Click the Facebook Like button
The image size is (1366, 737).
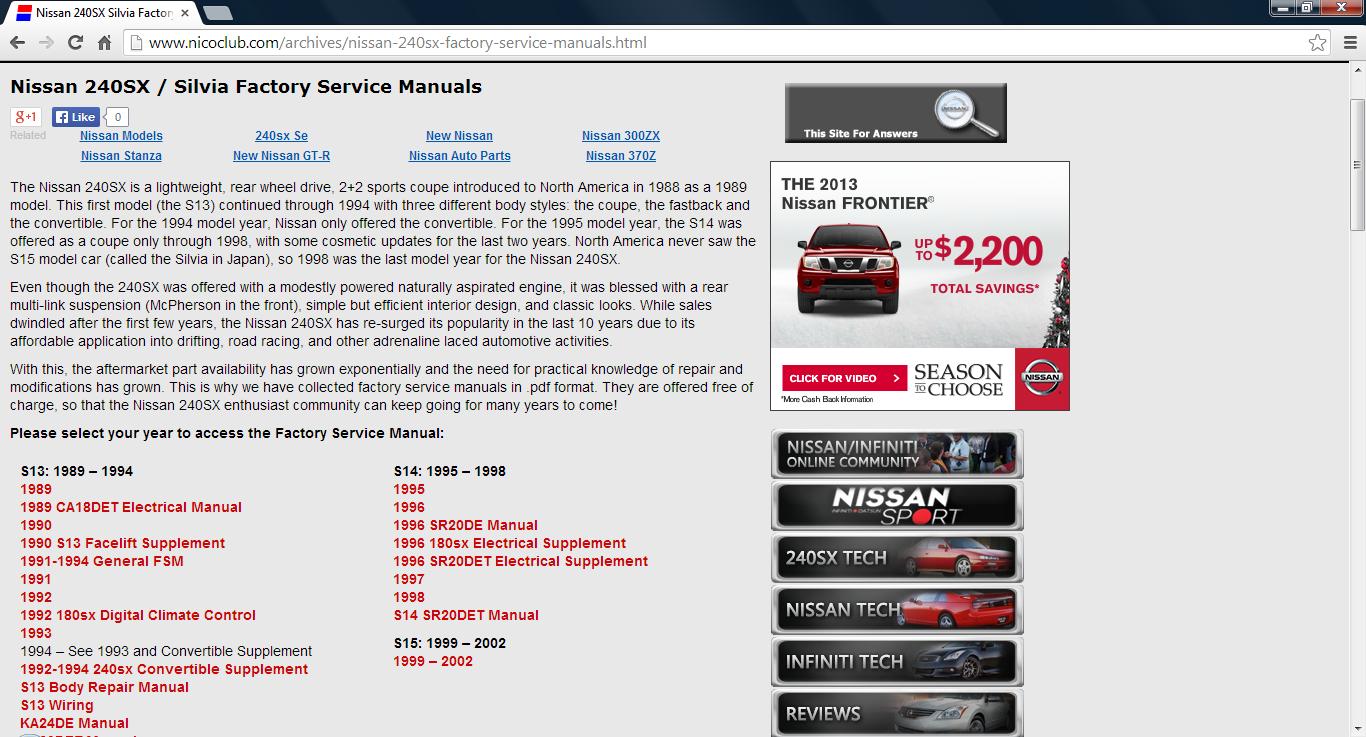coord(76,117)
